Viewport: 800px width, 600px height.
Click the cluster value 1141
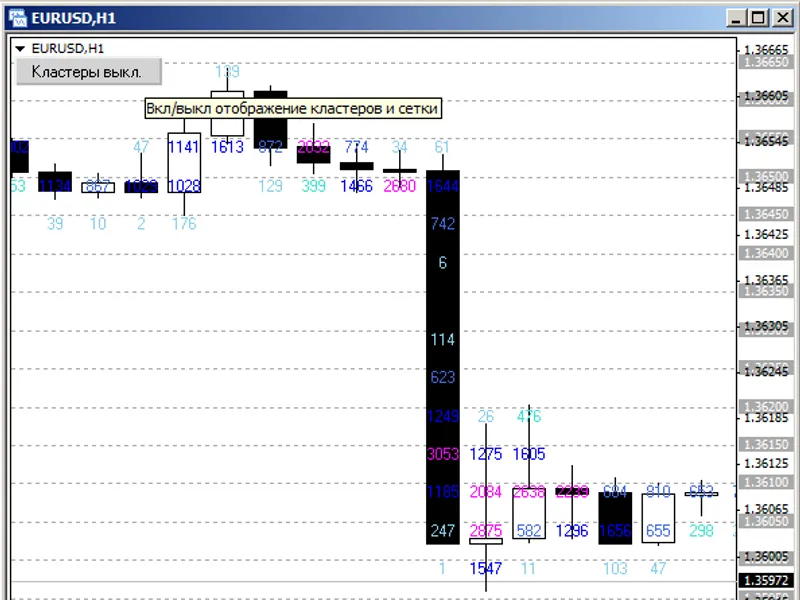(x=184, y=147)
